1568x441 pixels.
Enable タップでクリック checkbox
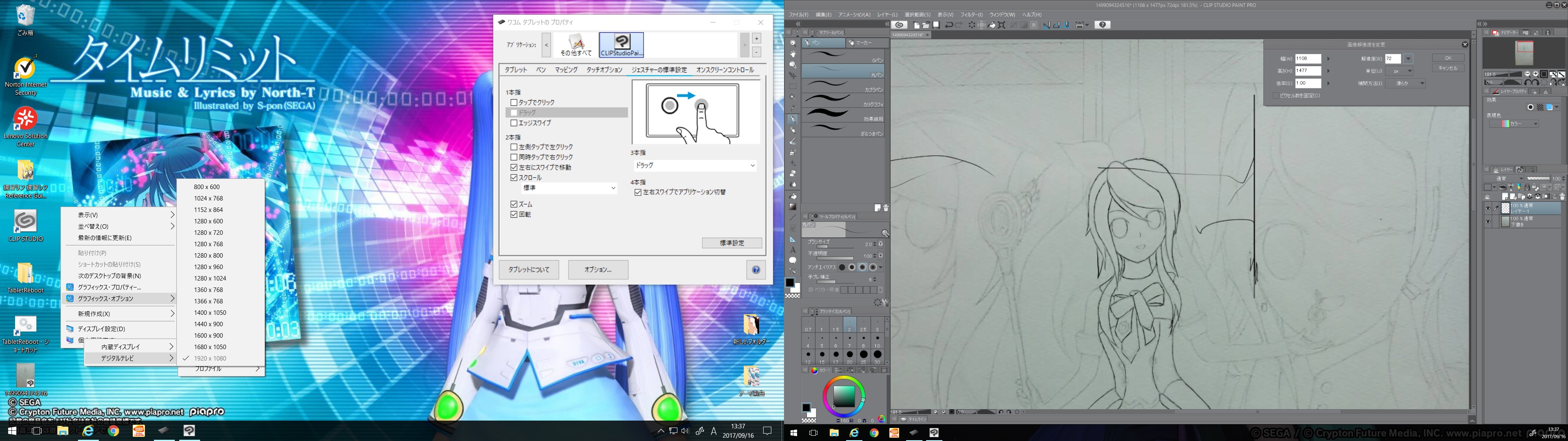coord(514,102)
